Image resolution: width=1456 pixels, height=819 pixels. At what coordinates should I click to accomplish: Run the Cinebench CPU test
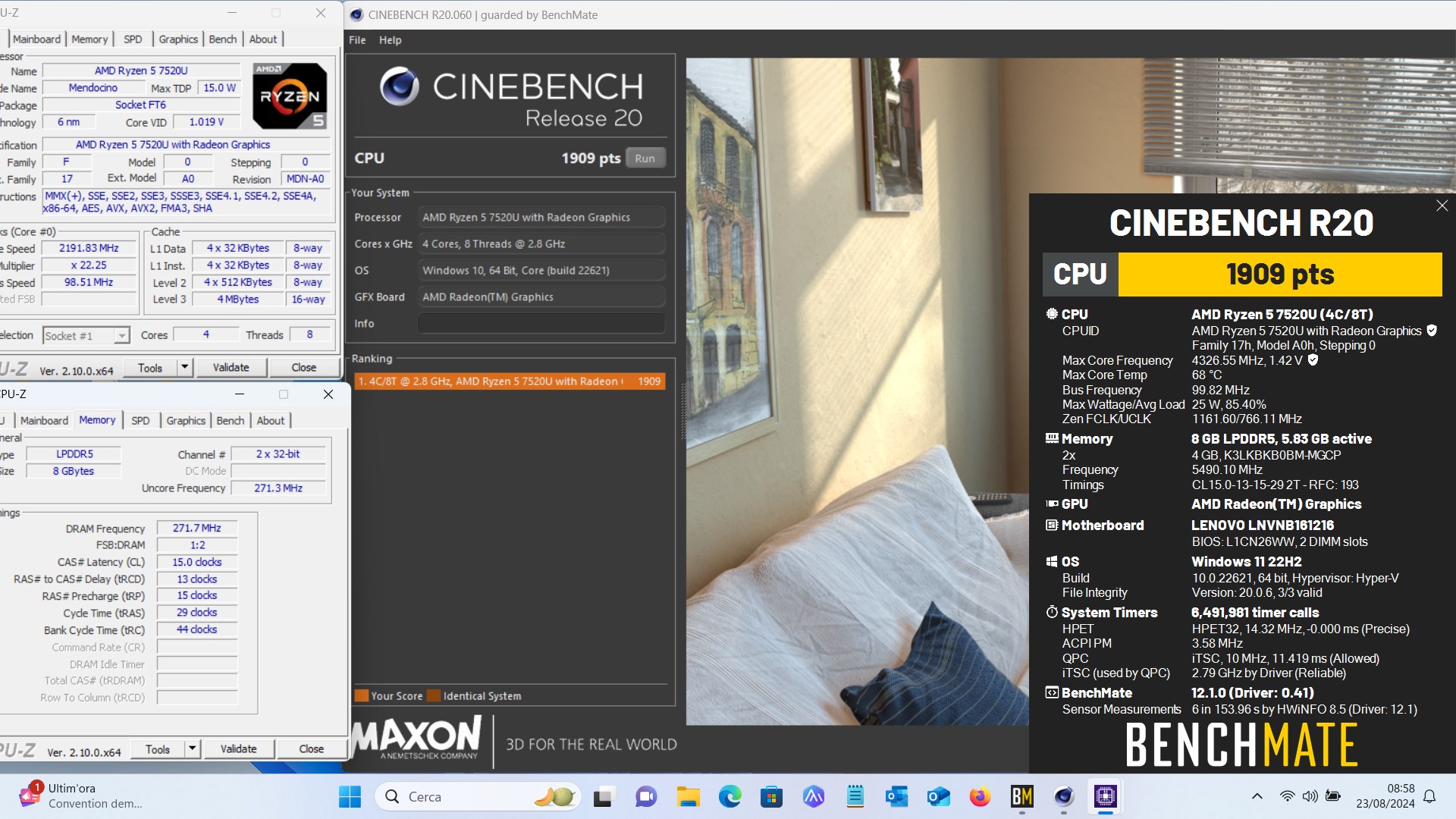coord(645,158)
